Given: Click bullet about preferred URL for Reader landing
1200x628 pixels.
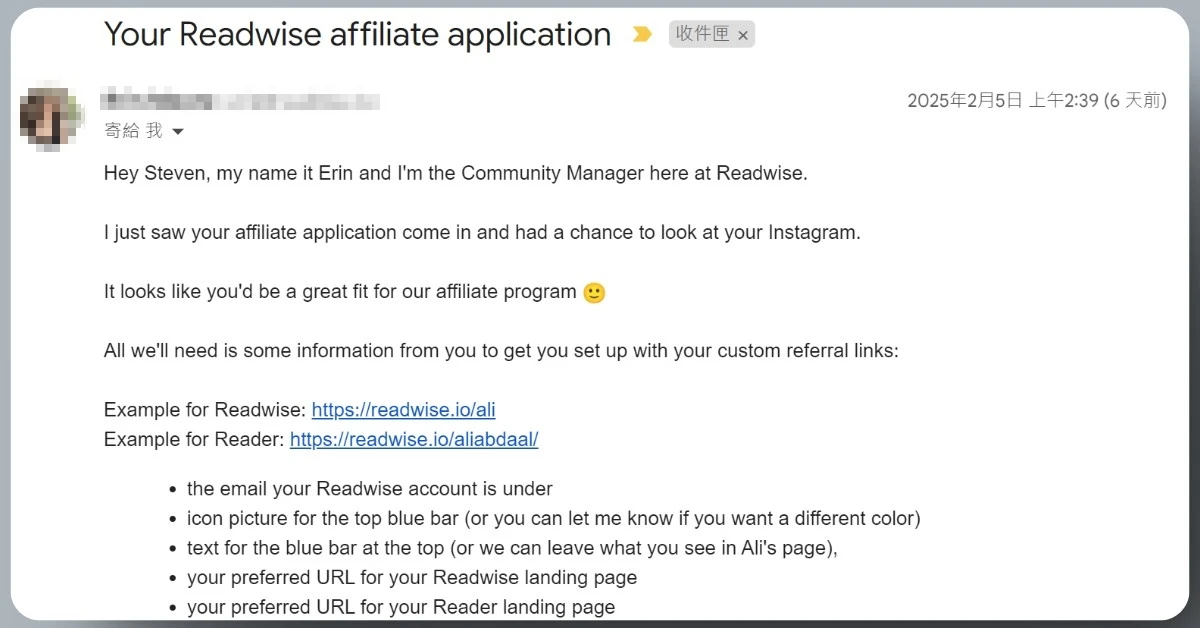Looking at the screenshot, I should (401, 607).
